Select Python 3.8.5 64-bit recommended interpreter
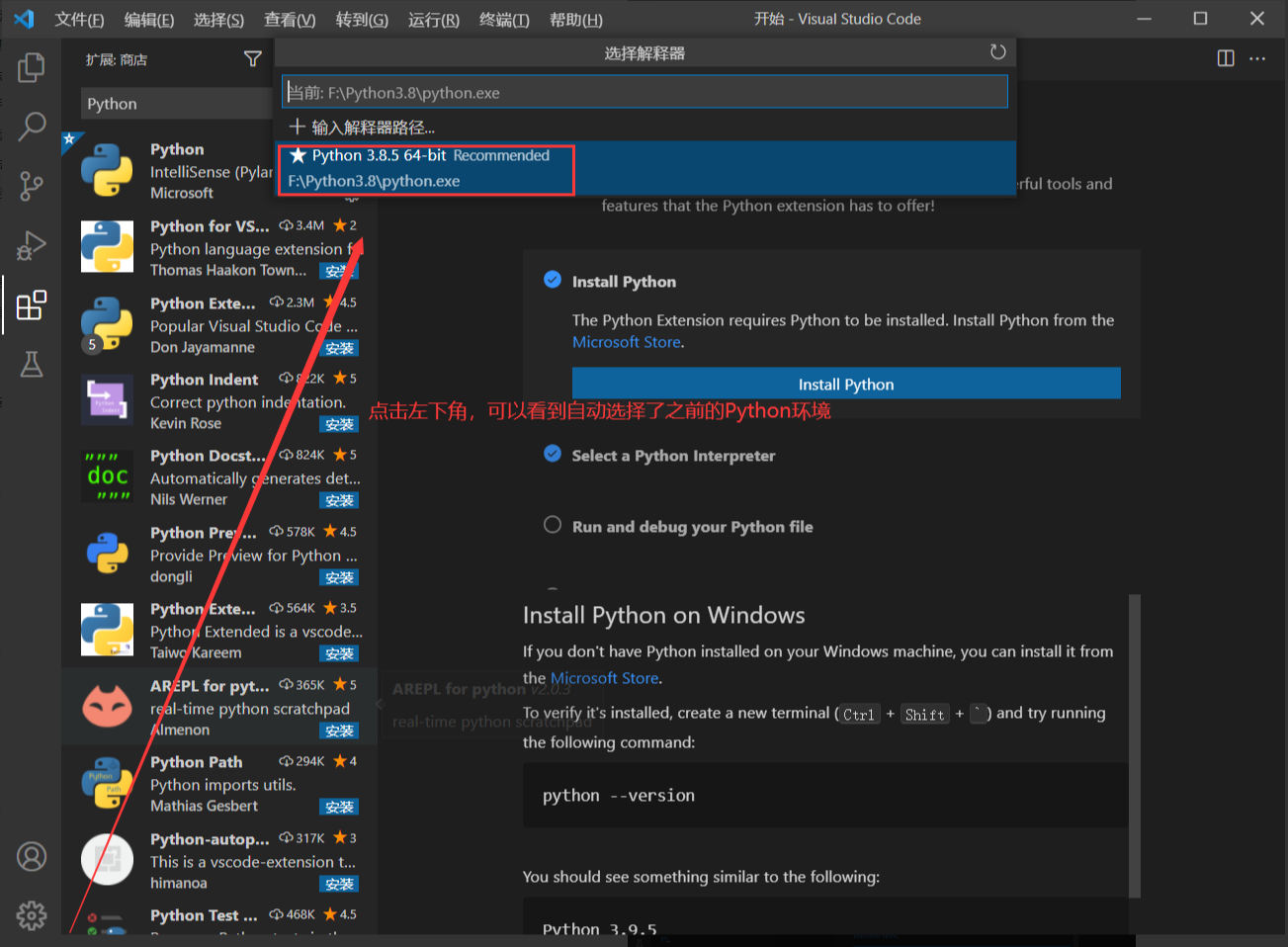The height and width of the screenshot is (947, 1288). click(x=644, y=168)
